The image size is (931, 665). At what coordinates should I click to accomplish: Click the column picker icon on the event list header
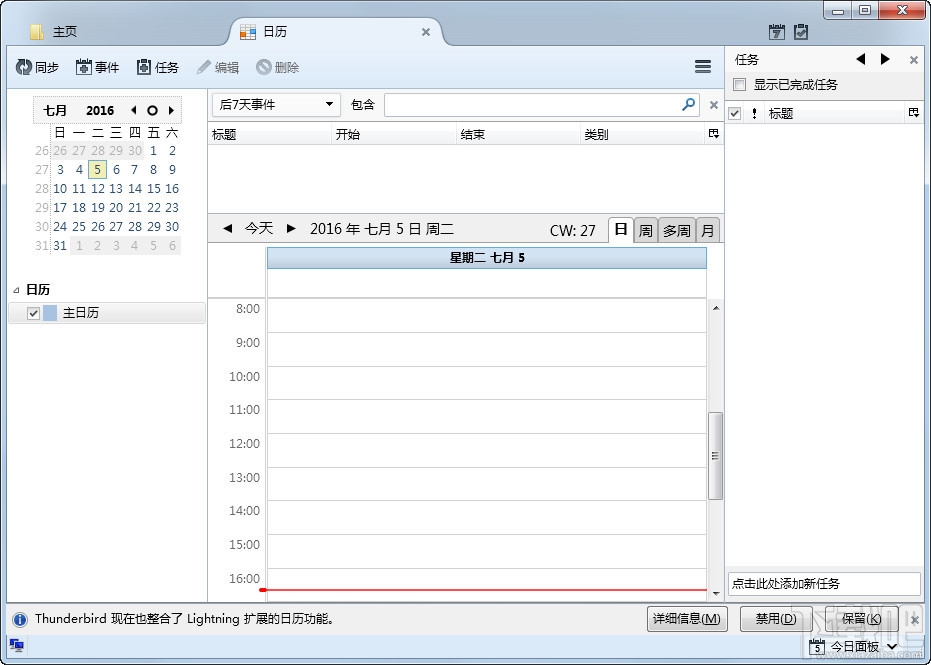pos(712,133)
